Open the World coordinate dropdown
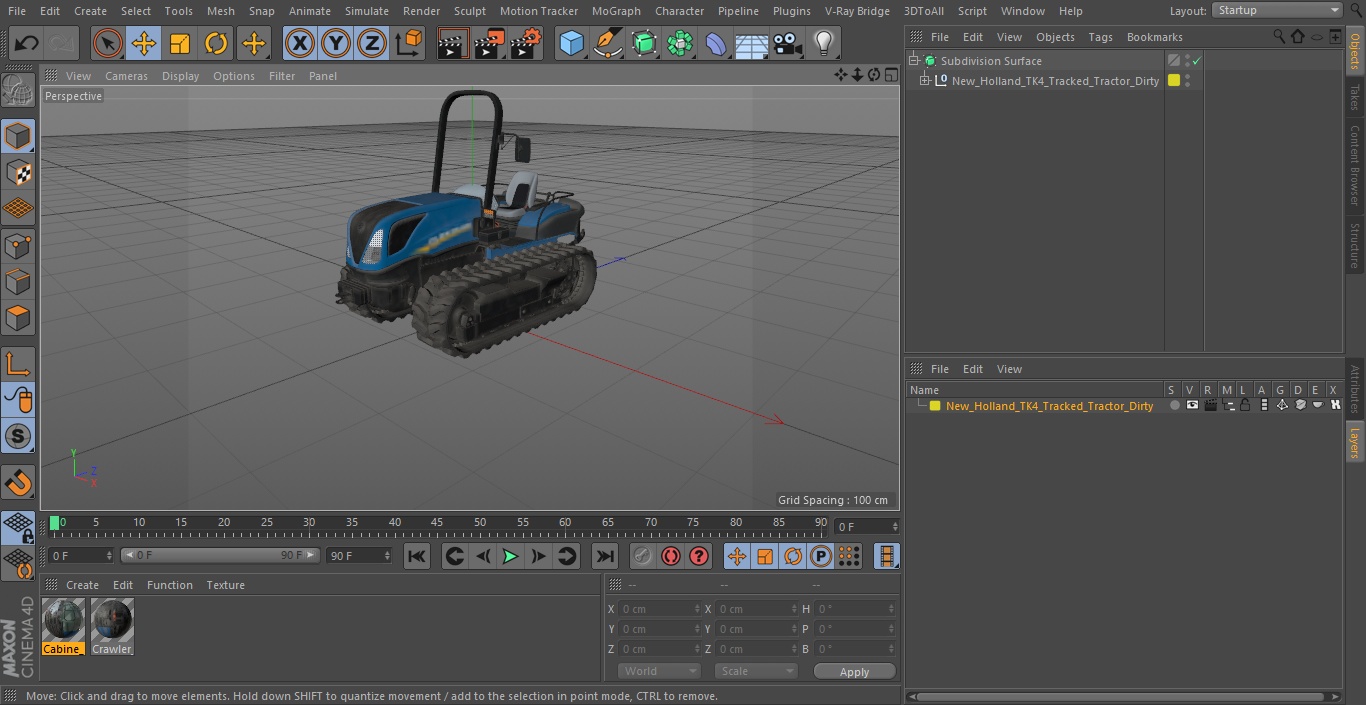 (x=658, y=671)
